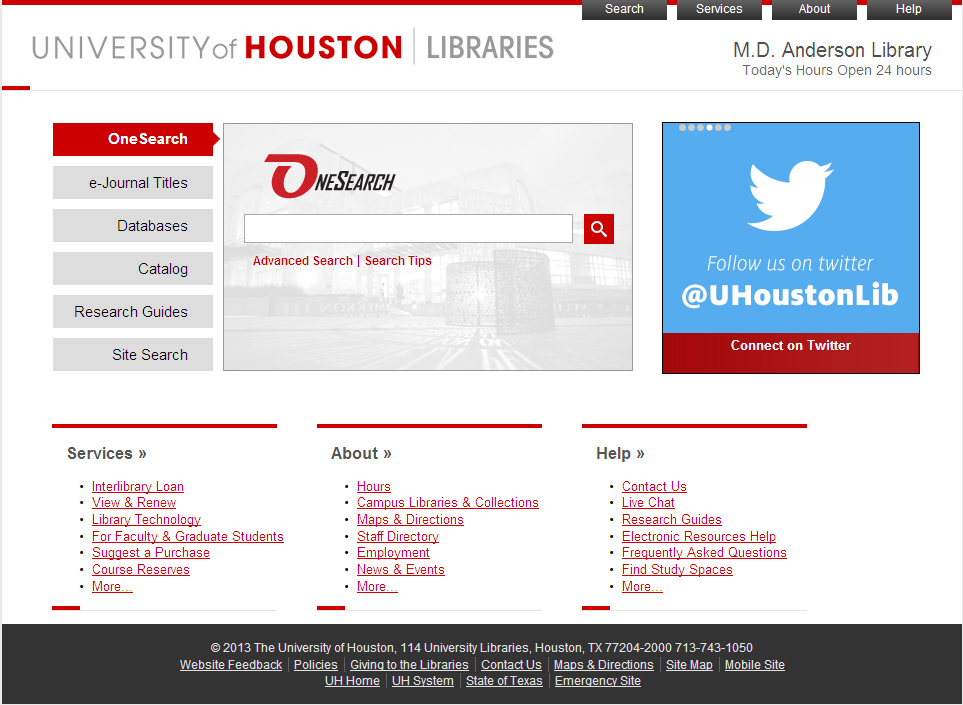Screen dimensions: 963x705
Task: Open the View & Renew link
Action: (134, 502)
